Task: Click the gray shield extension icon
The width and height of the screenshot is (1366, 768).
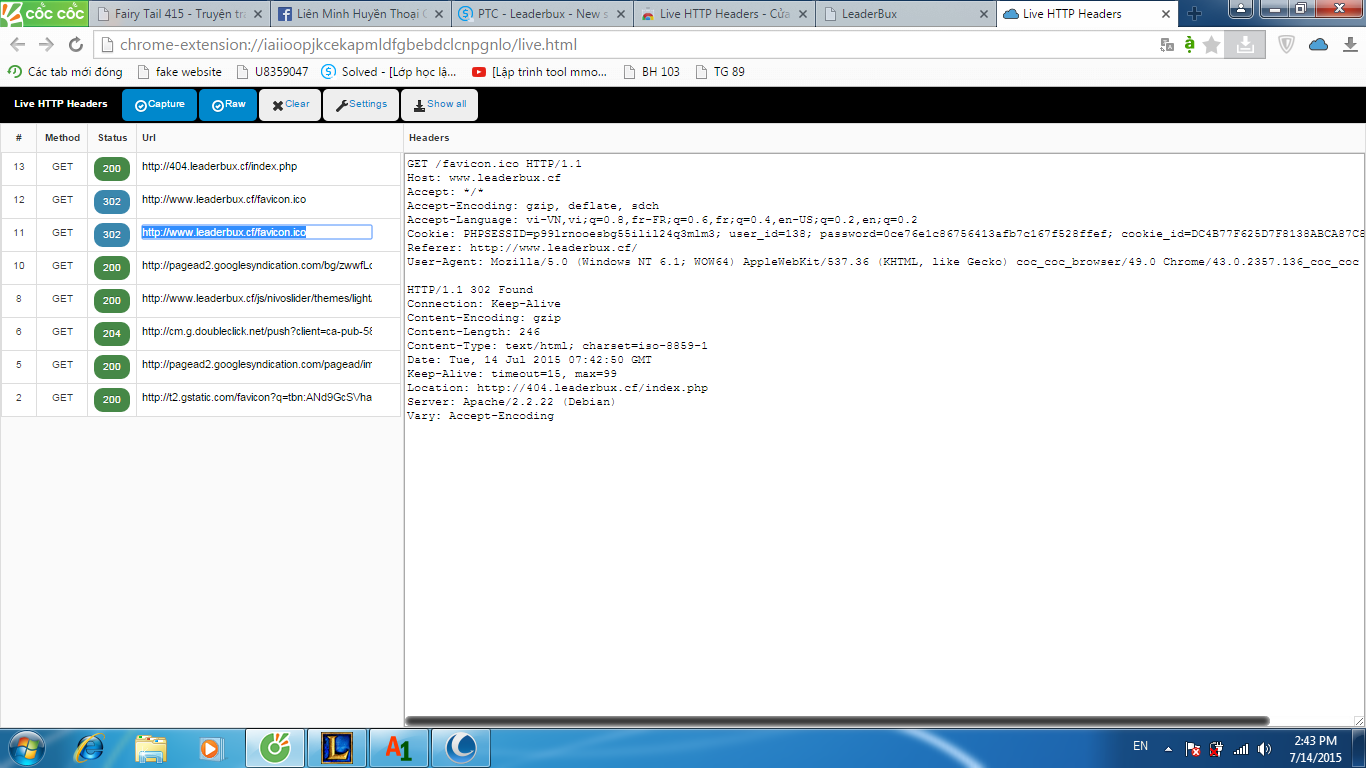Action: pos(1288,45)
